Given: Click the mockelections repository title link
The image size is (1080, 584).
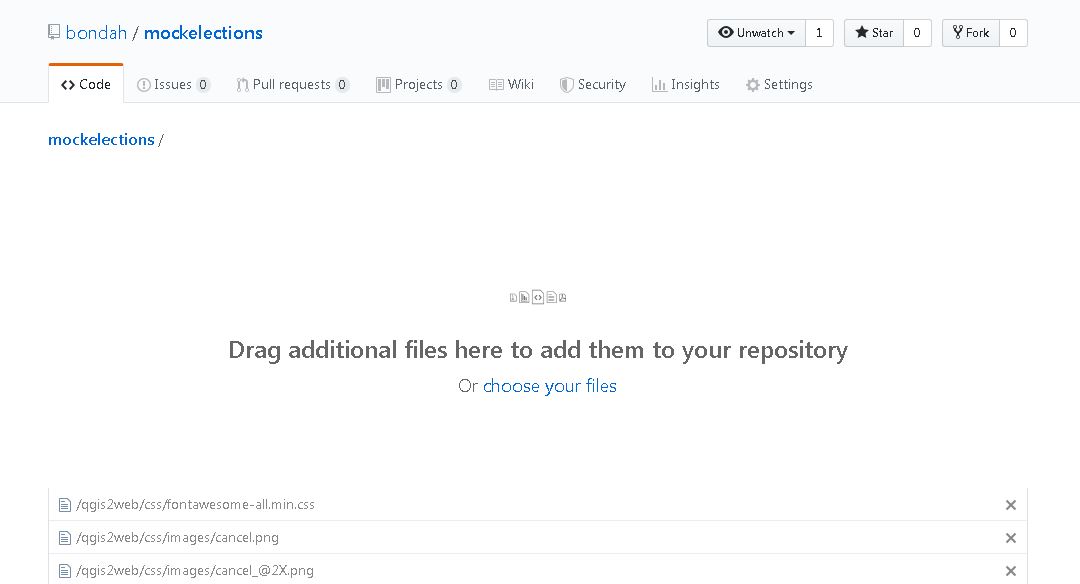Looking at the screenshot, I should pyautogui.click(x=203, y=33).
